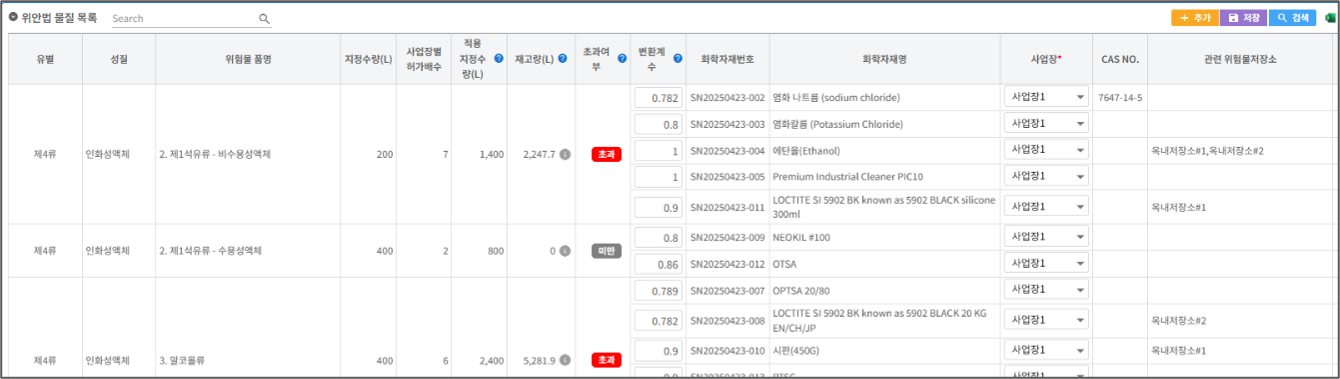The width and height of the screenshot is (1340, 379).
Task: Click the 지정수량(L) column header
Action: click(x=368, y=59)
